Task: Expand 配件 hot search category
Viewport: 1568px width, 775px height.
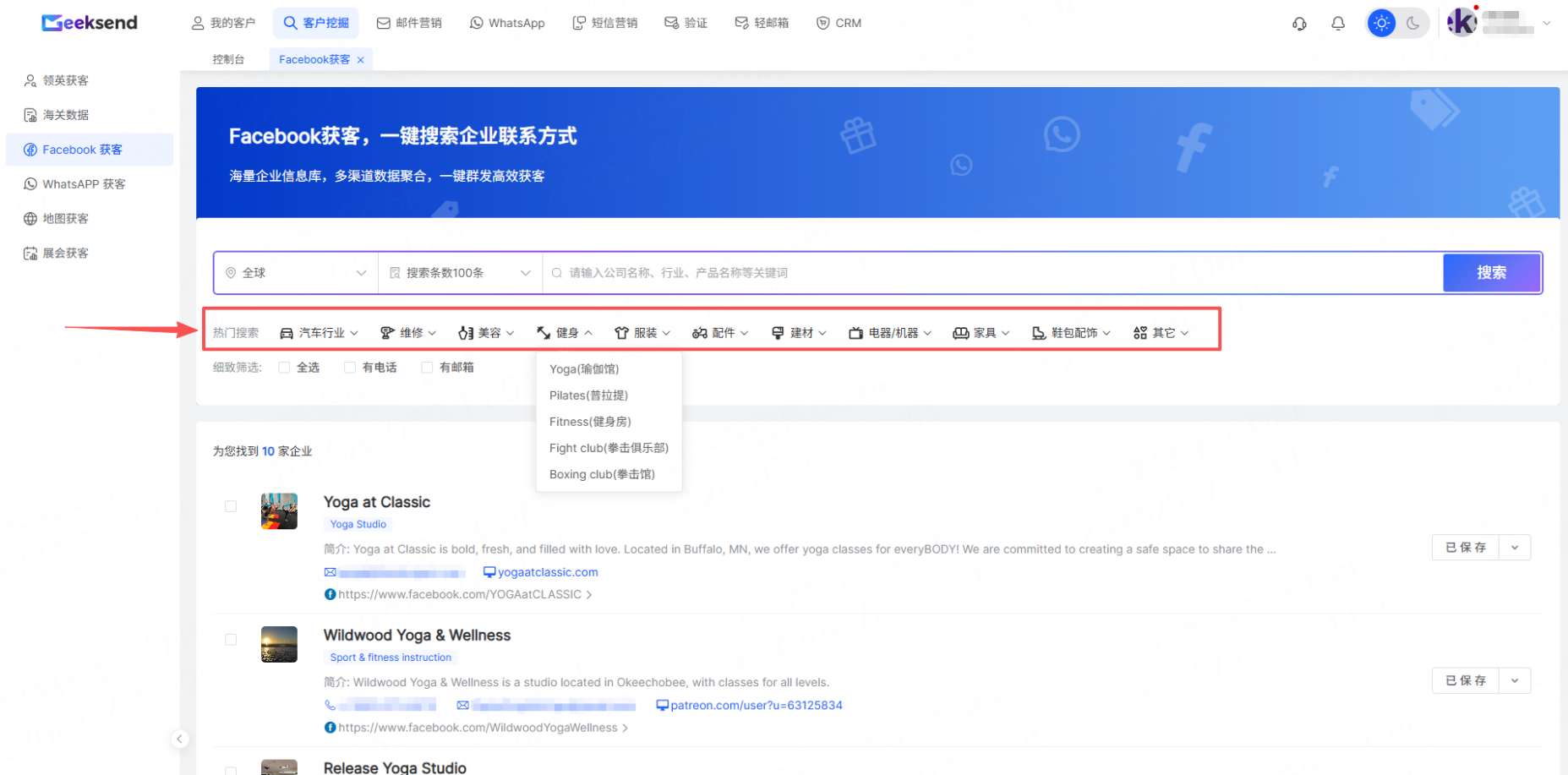Action: coord(720,333)
